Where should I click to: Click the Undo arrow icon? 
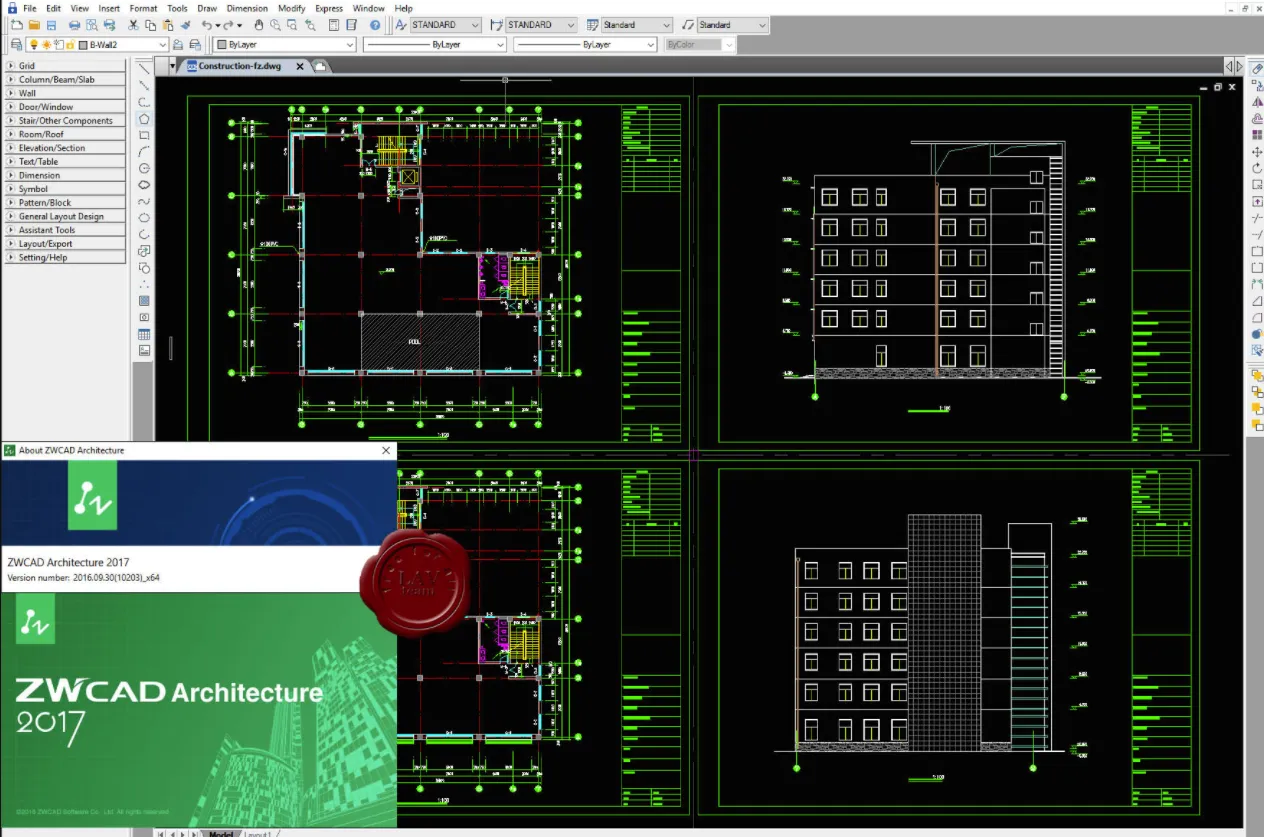click(x=207, y=24)
